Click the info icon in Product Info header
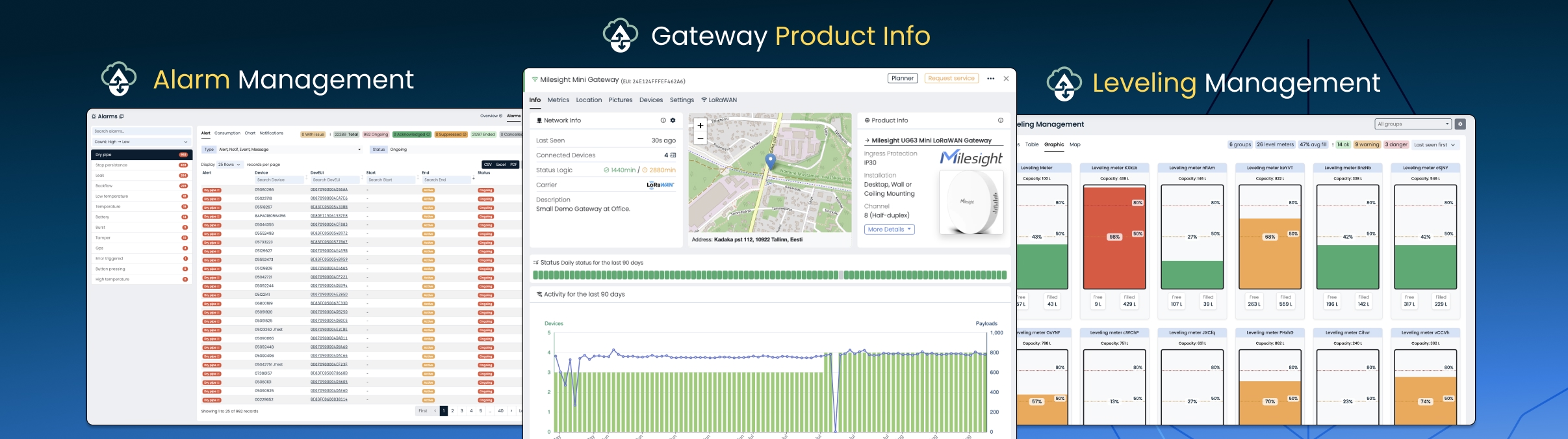Viewport: 1568px width, 439px height. 1001,120
